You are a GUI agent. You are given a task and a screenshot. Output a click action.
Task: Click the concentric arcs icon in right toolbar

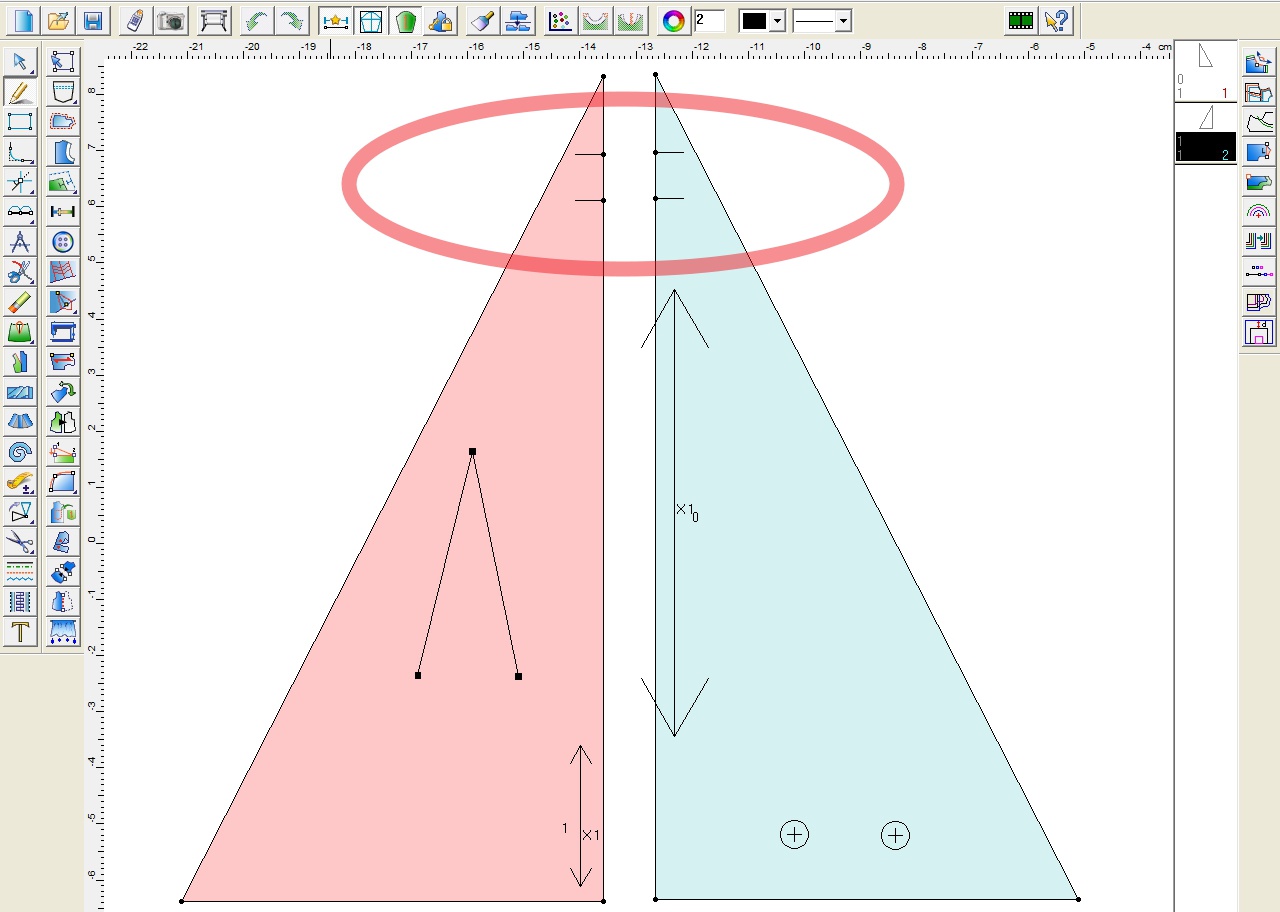(1258, 212)
